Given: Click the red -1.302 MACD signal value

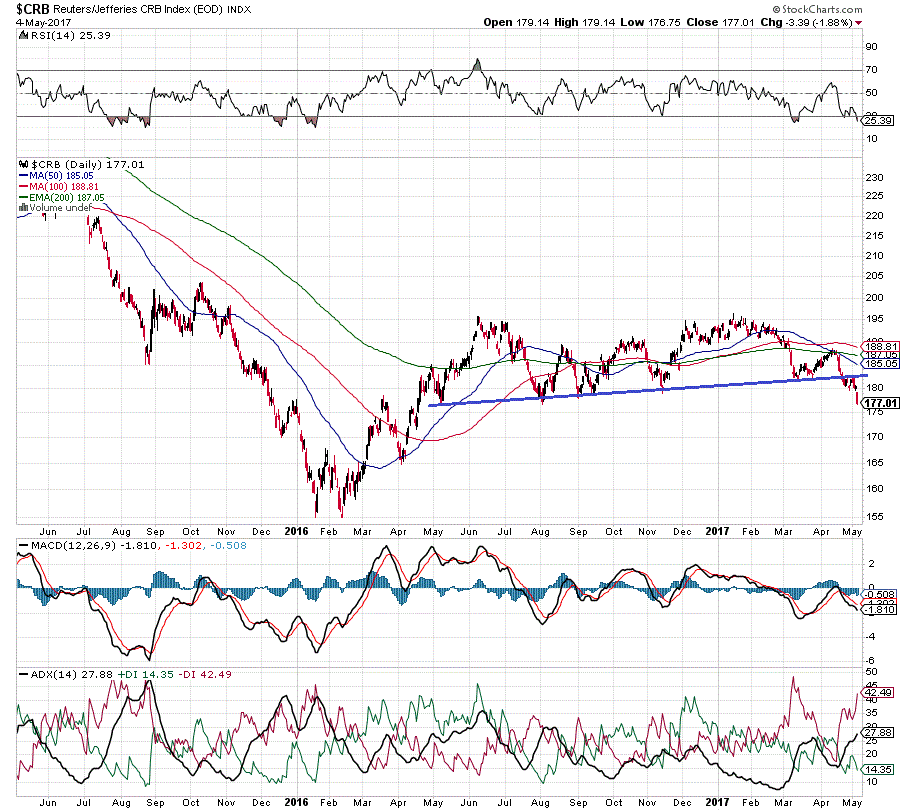Looking at the screenshot, I should point(184,545).
